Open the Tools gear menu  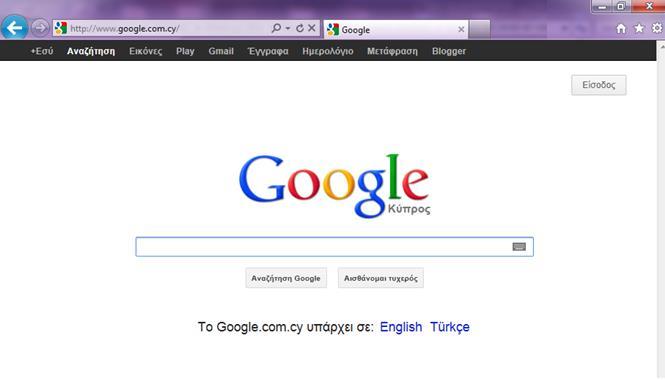657,28
